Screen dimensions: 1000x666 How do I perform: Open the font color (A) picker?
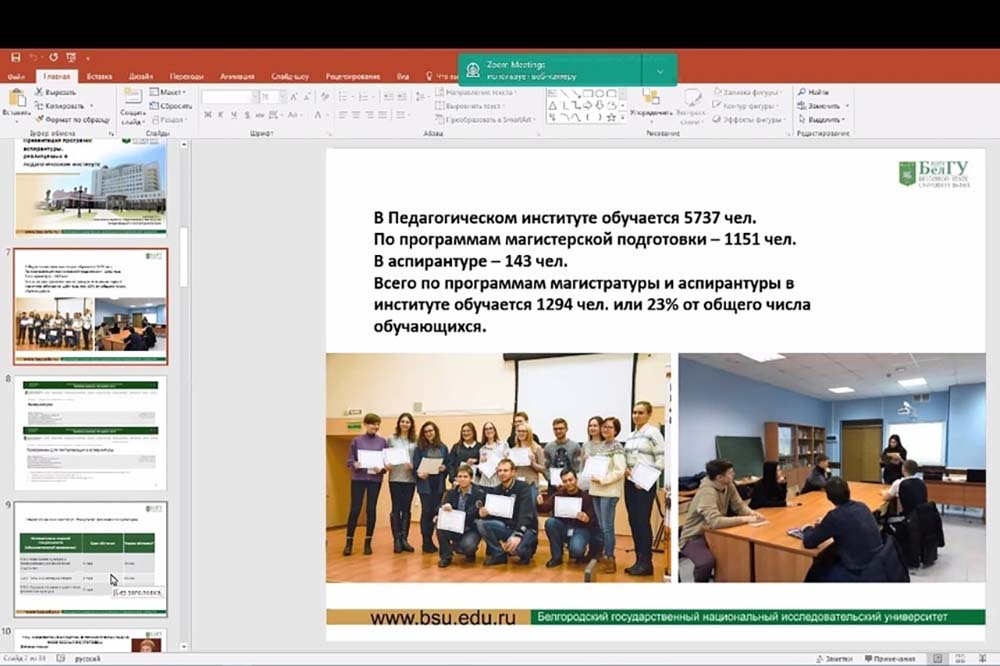316,115
